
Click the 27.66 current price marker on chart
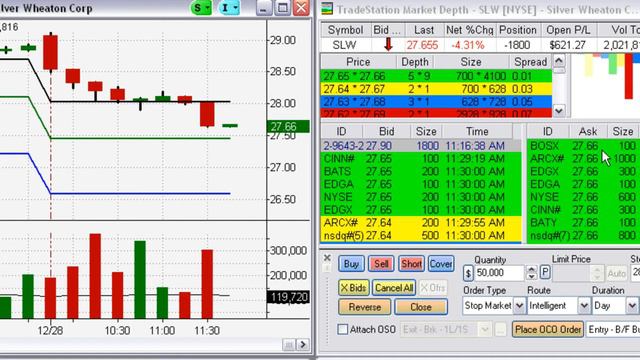[288, 127]
